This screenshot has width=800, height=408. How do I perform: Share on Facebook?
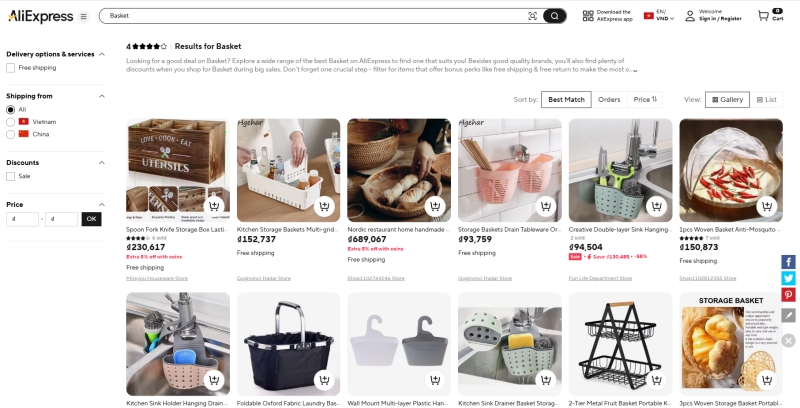pyautogui.click(x=788, y=262)
